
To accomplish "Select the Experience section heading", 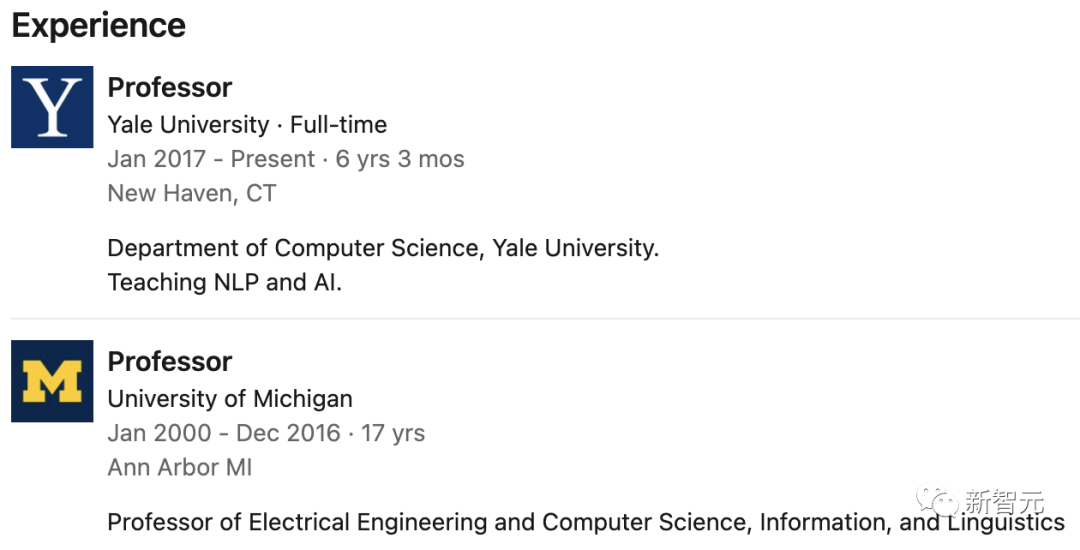I will (x=98, y=26).
